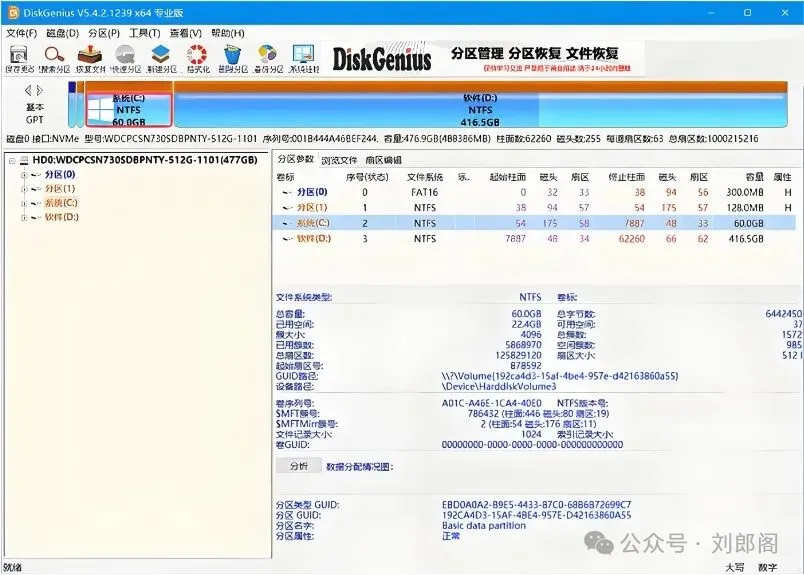Click the DiskGenius banner advertisement

(485, 58)
